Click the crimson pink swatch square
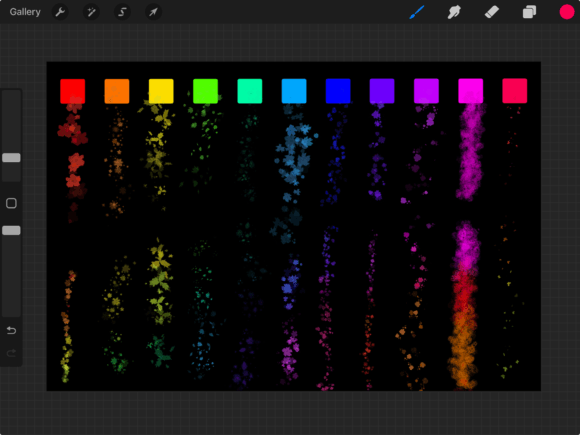The width and height of the screenshot is (580, 435). click(515, 91)
